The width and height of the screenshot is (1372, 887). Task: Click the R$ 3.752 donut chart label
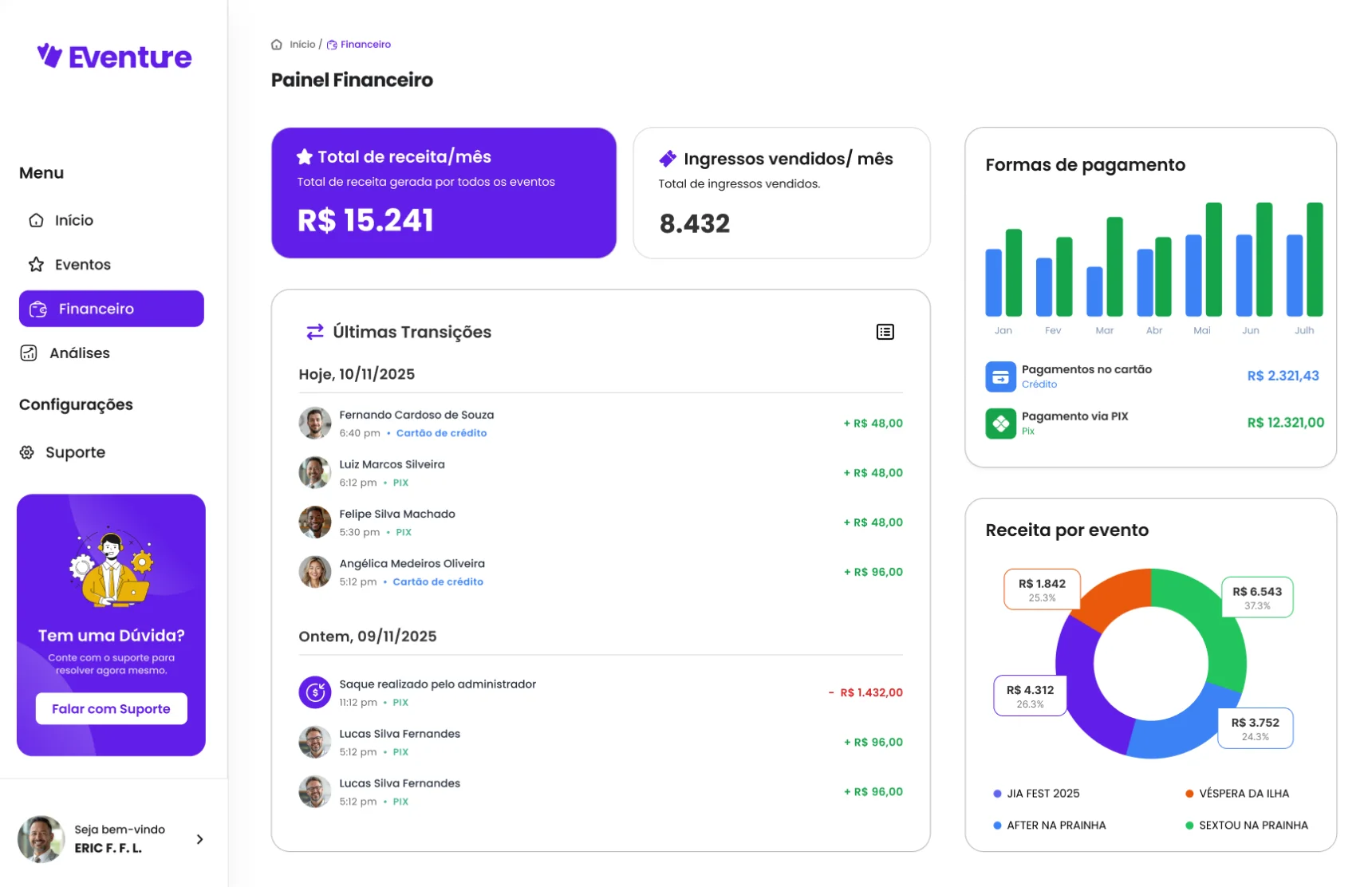pos(1255,728)
